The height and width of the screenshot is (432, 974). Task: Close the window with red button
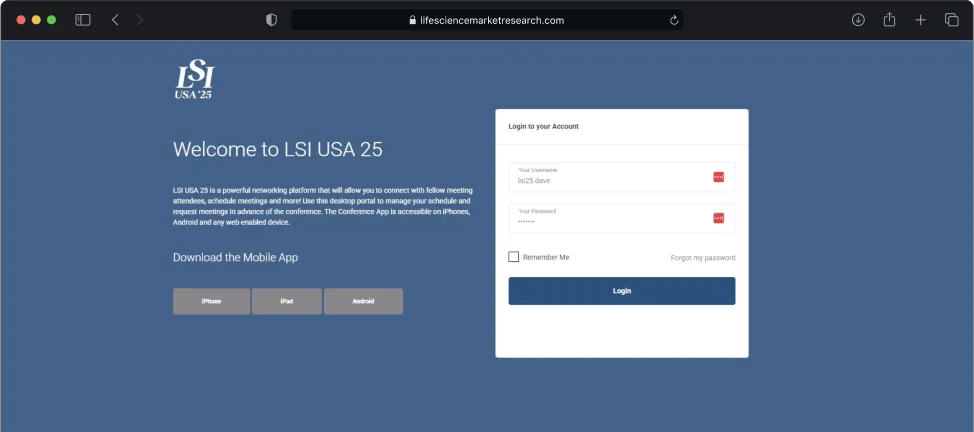pyautogui.click(x=21, y=20)
